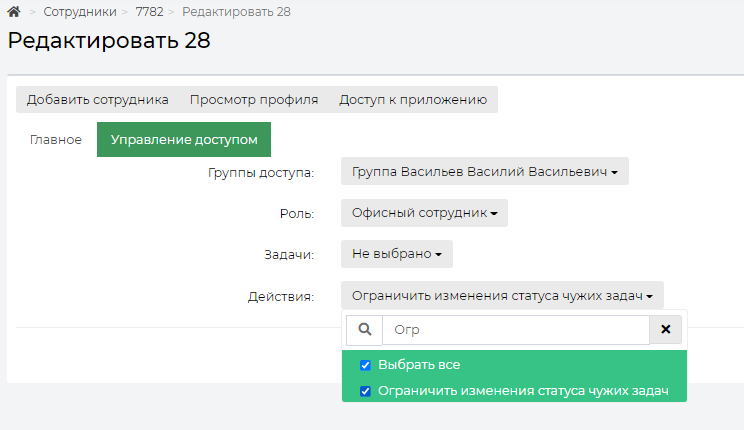Uncheck 'Ограничить изменения статуса чужих задач' checkbox
The height and width of the screenshot is (430, 744).
click(x=365, y=391)
